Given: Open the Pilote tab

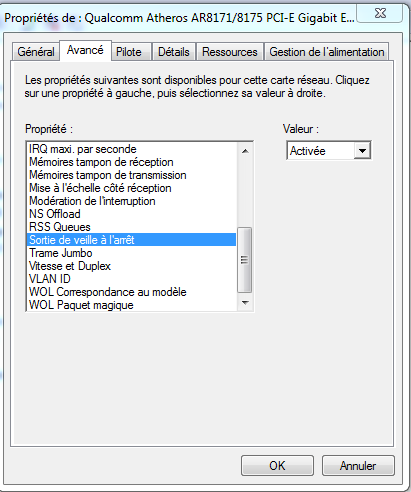Looking at the screenshot, I should [129, 52].
